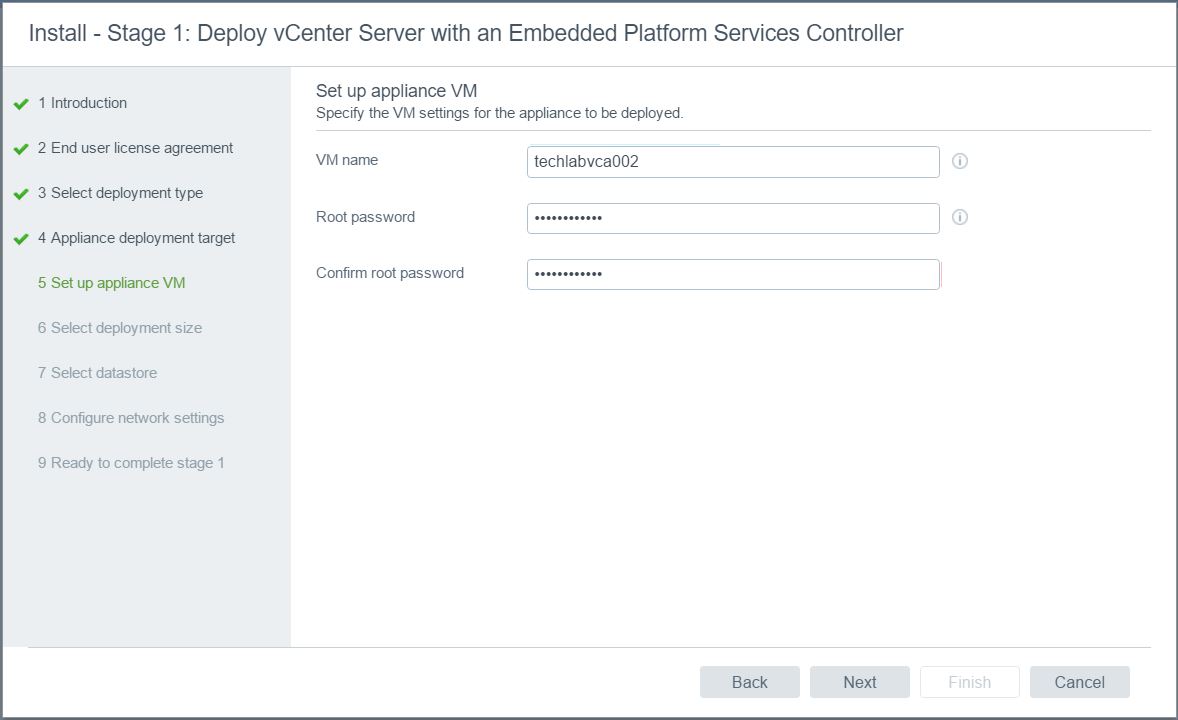Select step 7 Select datastore

tap(98, 373)
